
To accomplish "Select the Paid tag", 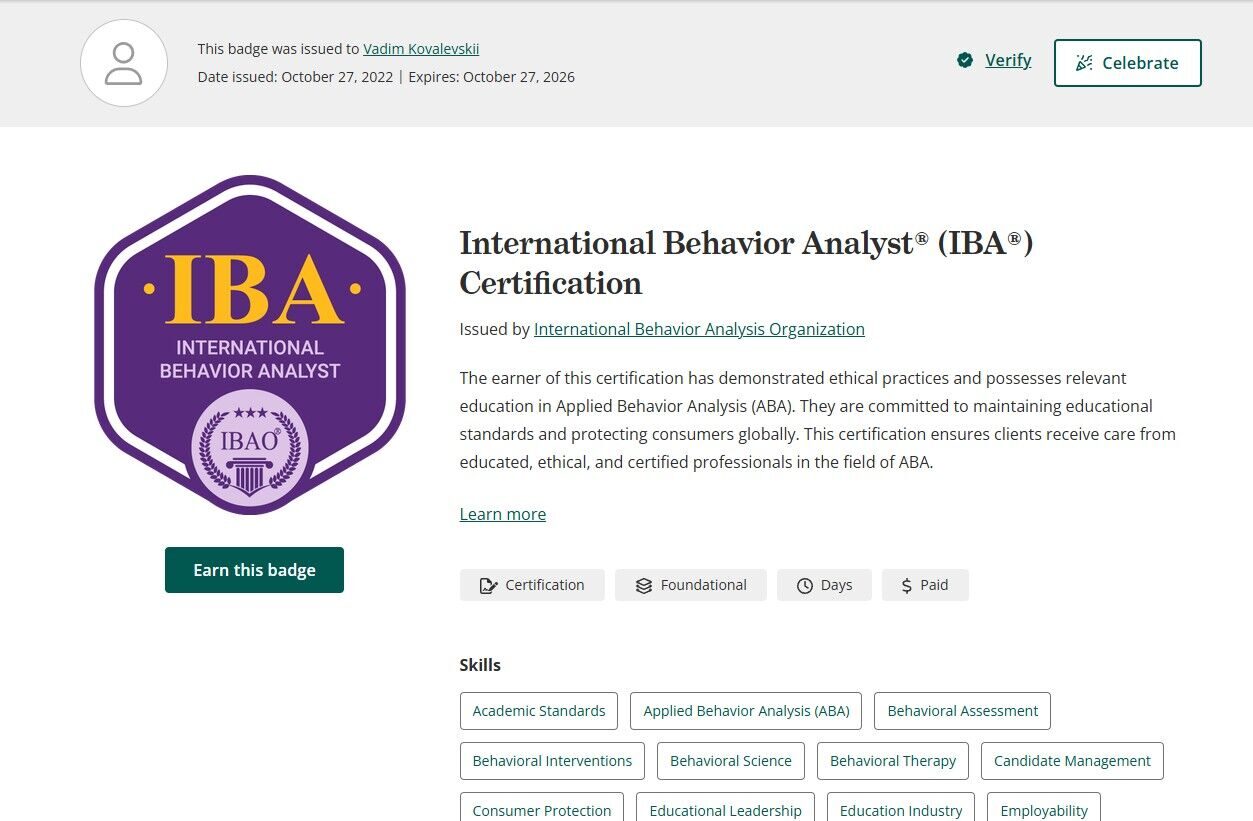I will click(925, 585).
